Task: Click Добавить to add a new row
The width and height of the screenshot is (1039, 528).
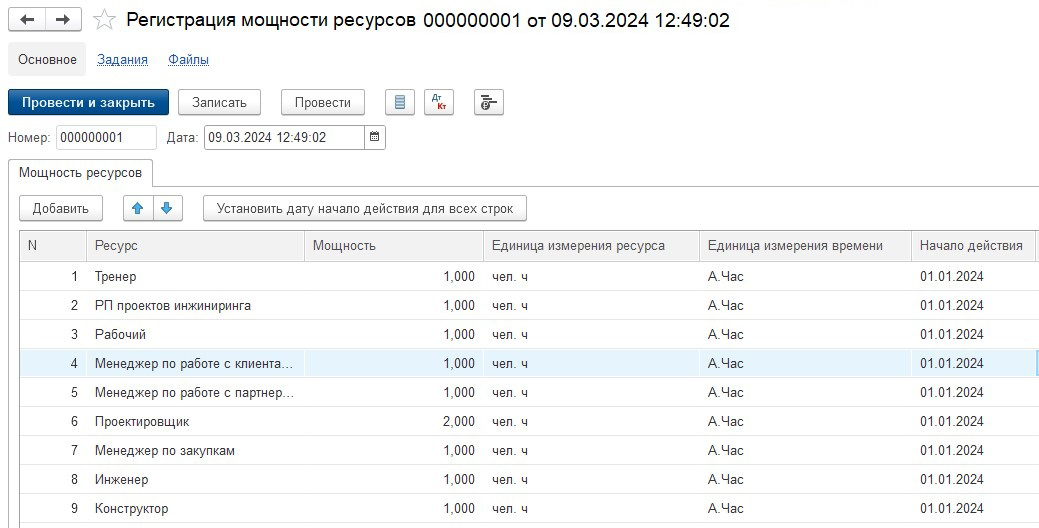Action: (60, 208)
